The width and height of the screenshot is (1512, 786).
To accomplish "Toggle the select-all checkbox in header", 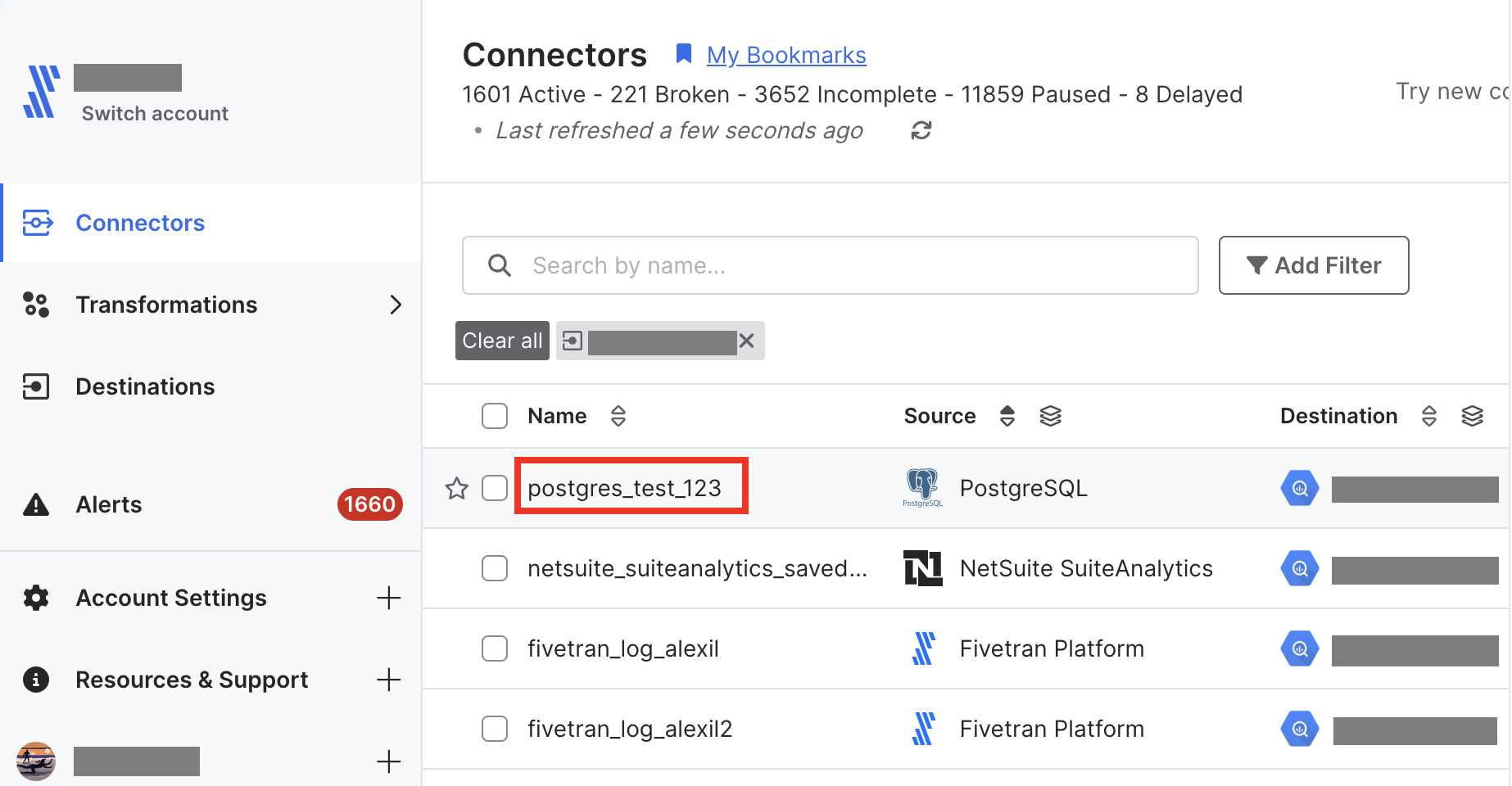I will (495, 416).
